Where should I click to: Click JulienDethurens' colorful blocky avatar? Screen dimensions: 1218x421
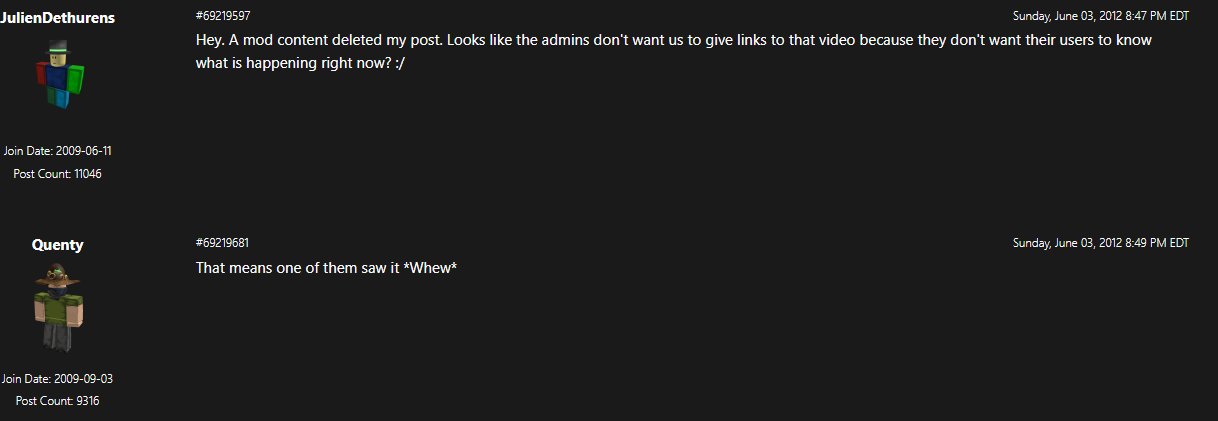coord(58,76)
